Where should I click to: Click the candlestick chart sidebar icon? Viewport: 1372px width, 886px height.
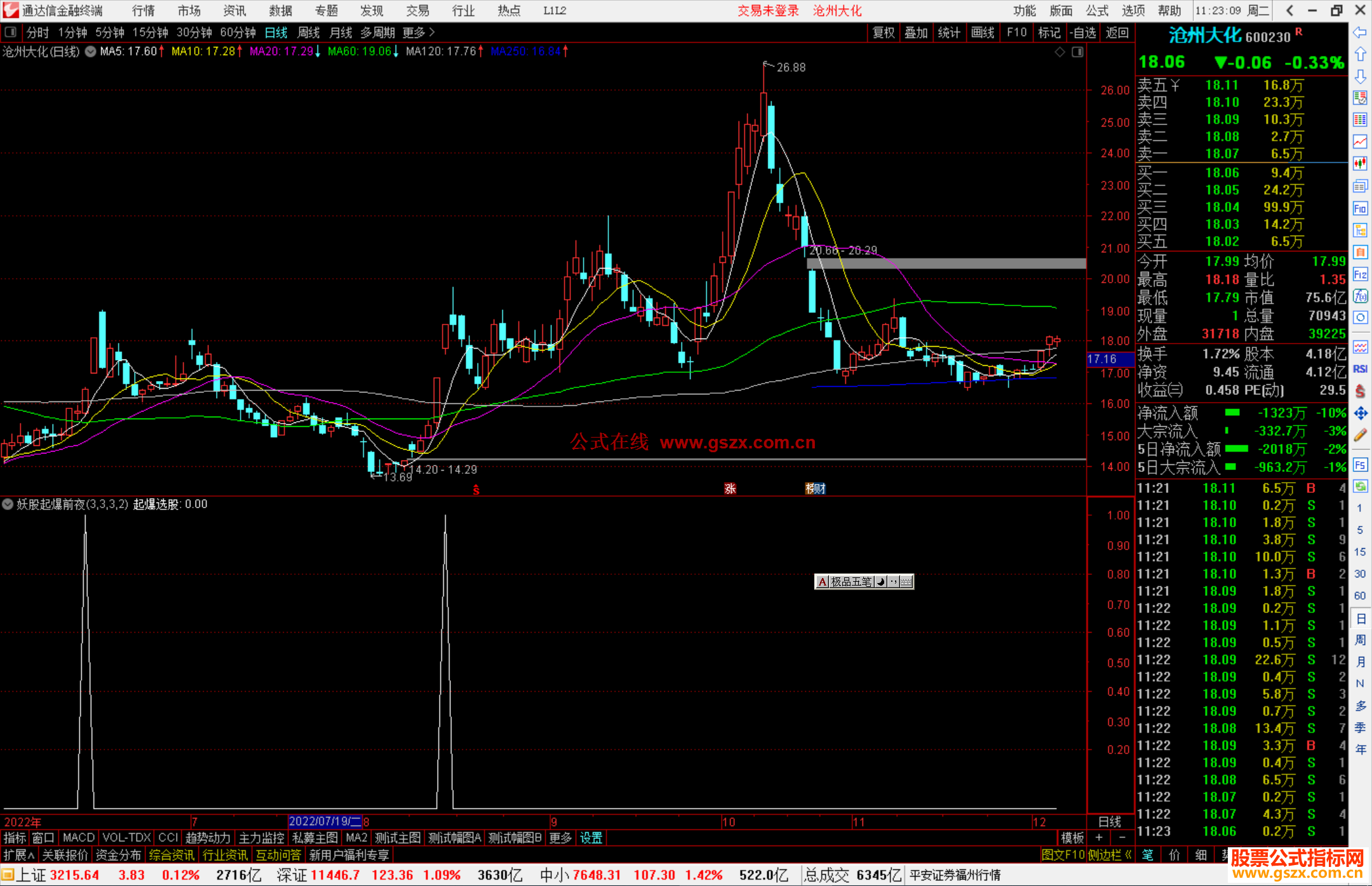1360,164
